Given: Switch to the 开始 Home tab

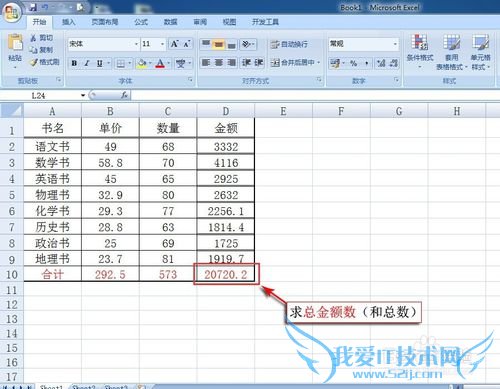Looking at the screenshot, I should pos(39,22).
